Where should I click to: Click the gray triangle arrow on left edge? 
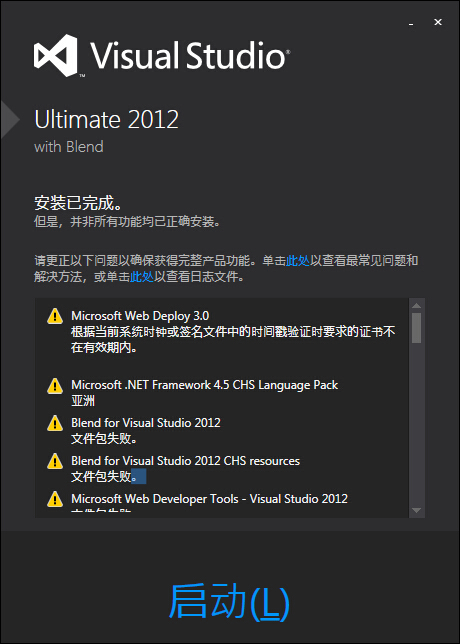[10, 120]
